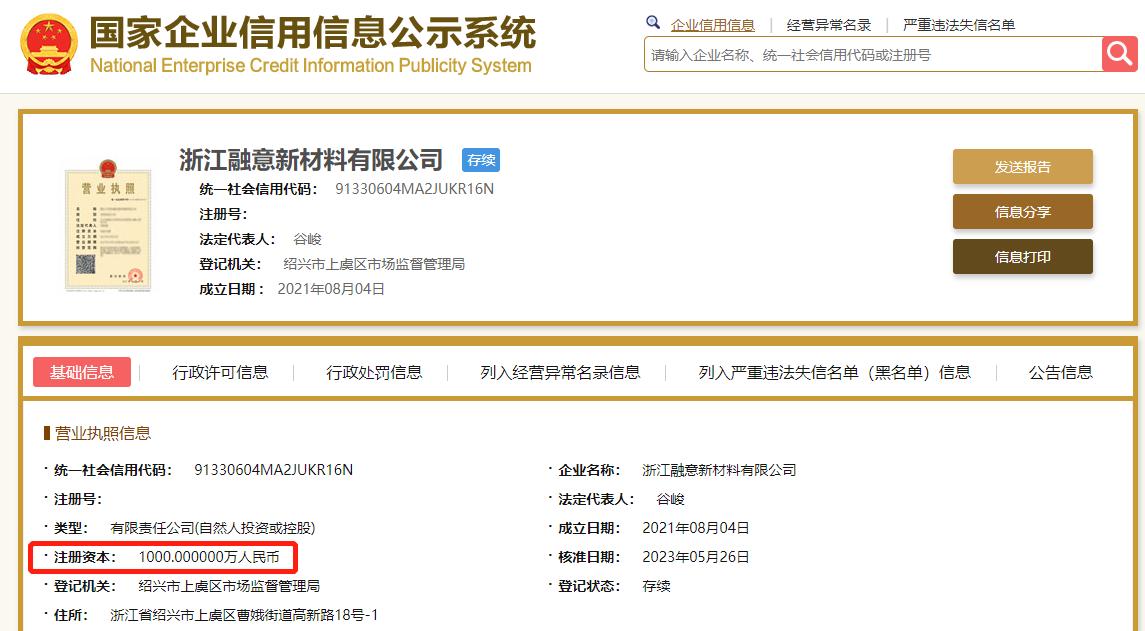Open the 公告信息 tab
Image resolution: width=1145 pixels, height=631 pixels.
(1060, 372)
